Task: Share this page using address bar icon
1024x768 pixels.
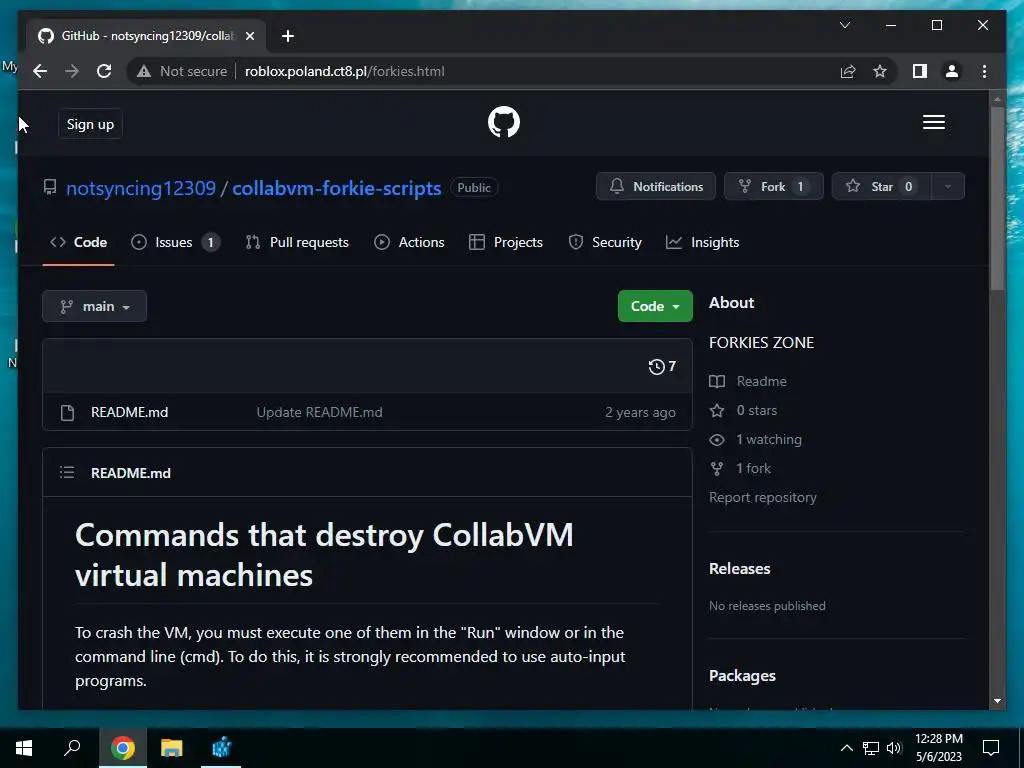Action: (848, 71)
